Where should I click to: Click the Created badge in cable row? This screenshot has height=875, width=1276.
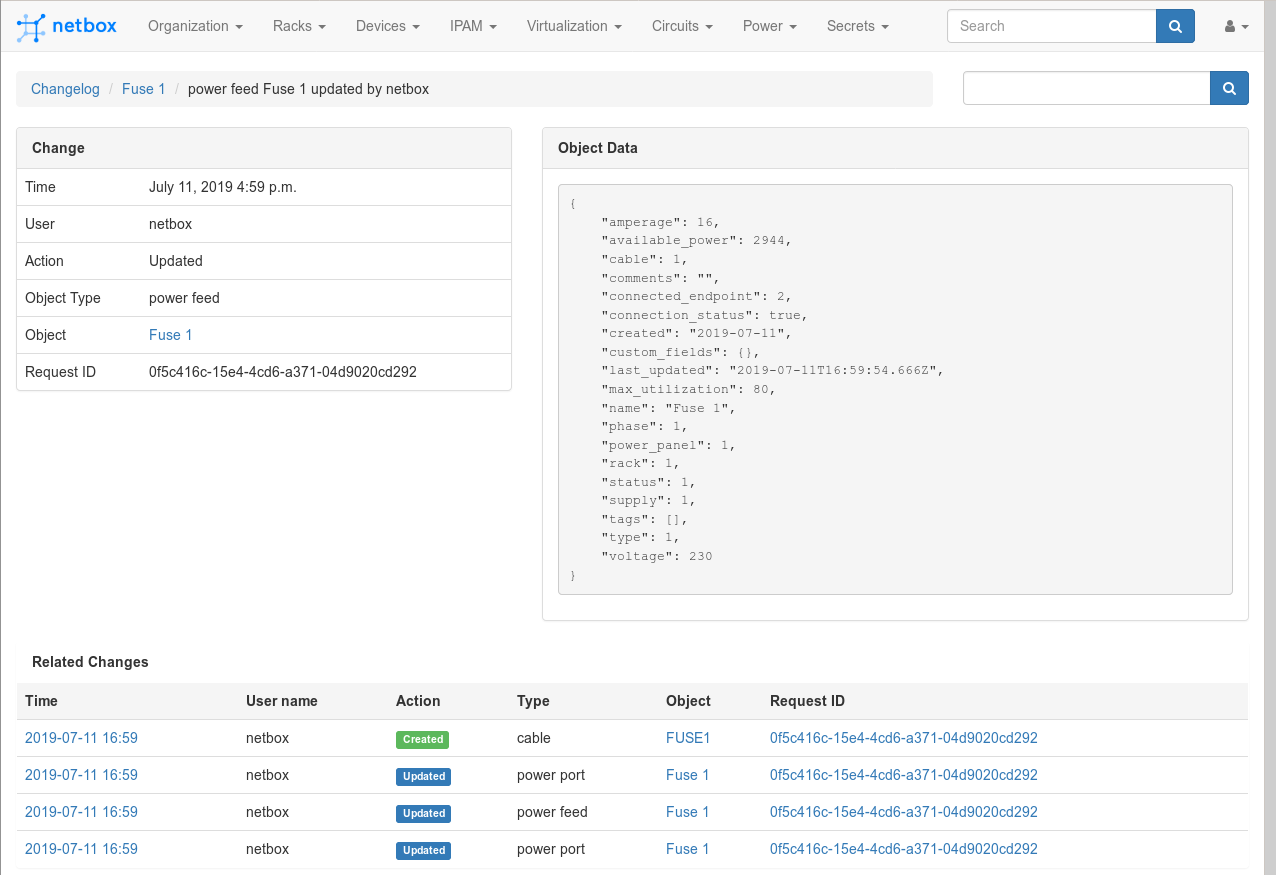pos(423,739)
